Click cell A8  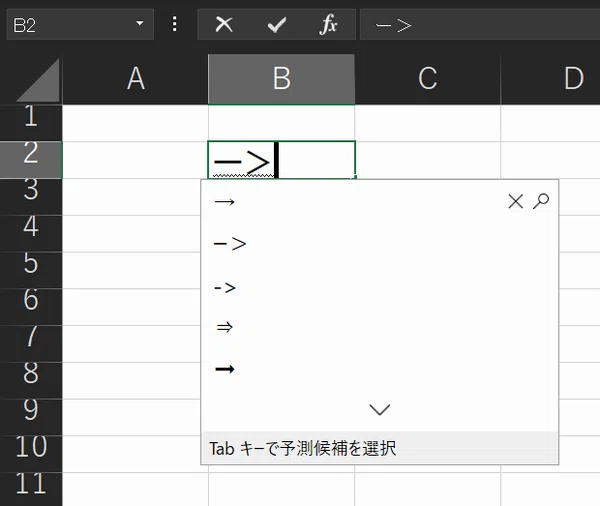132,380
